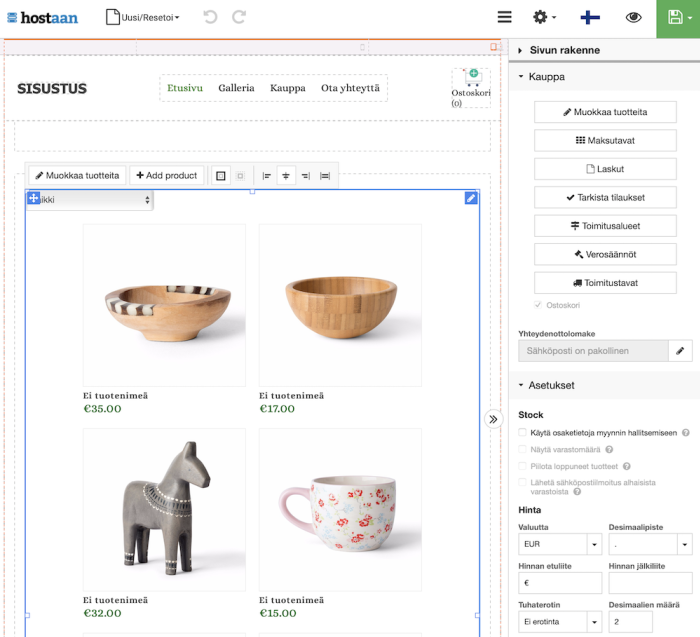Viewport: 700px width, 637px height.
Task: Redo the last action
Action: (239, 17)
